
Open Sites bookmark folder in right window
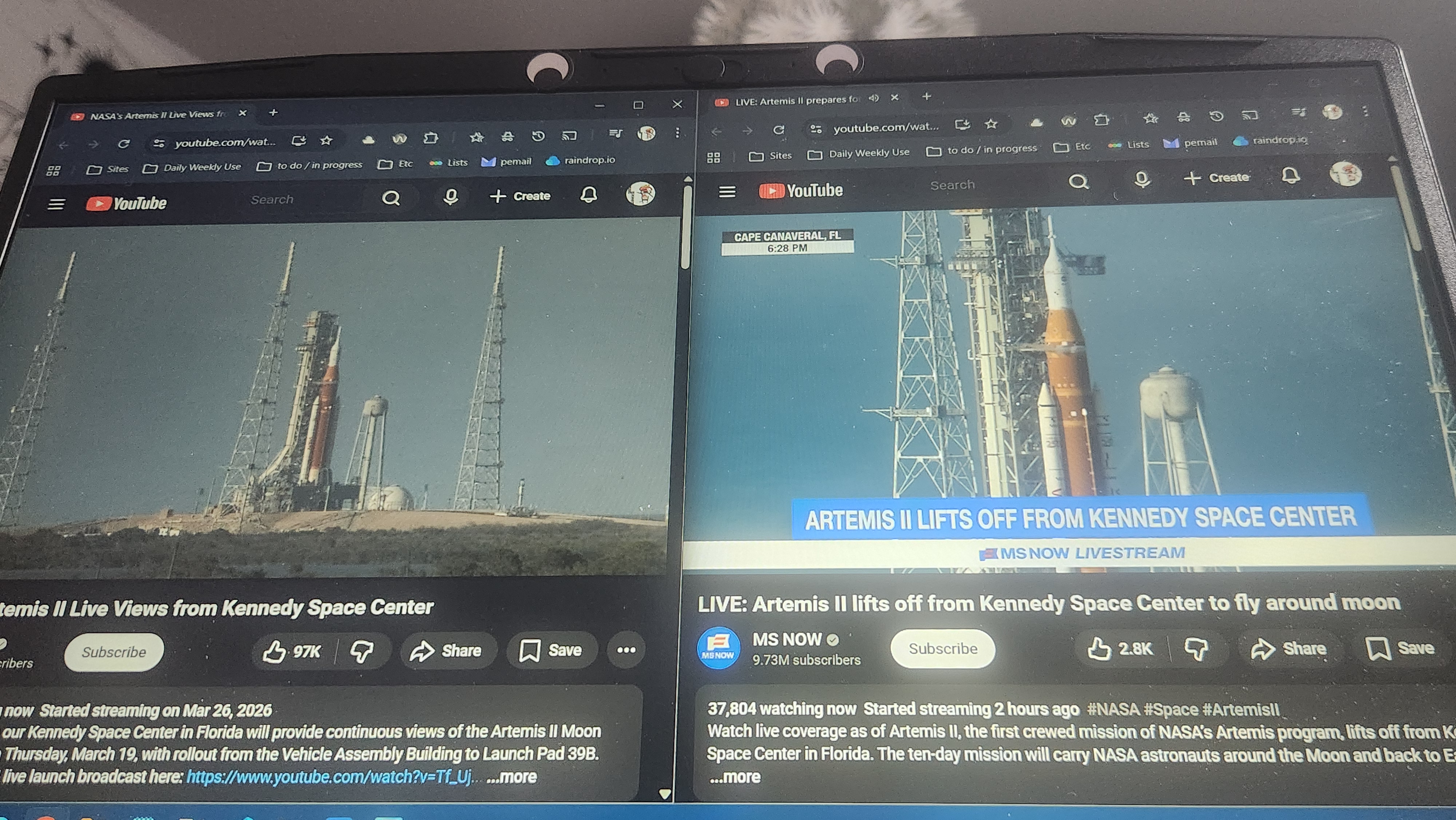click(770, 155)
